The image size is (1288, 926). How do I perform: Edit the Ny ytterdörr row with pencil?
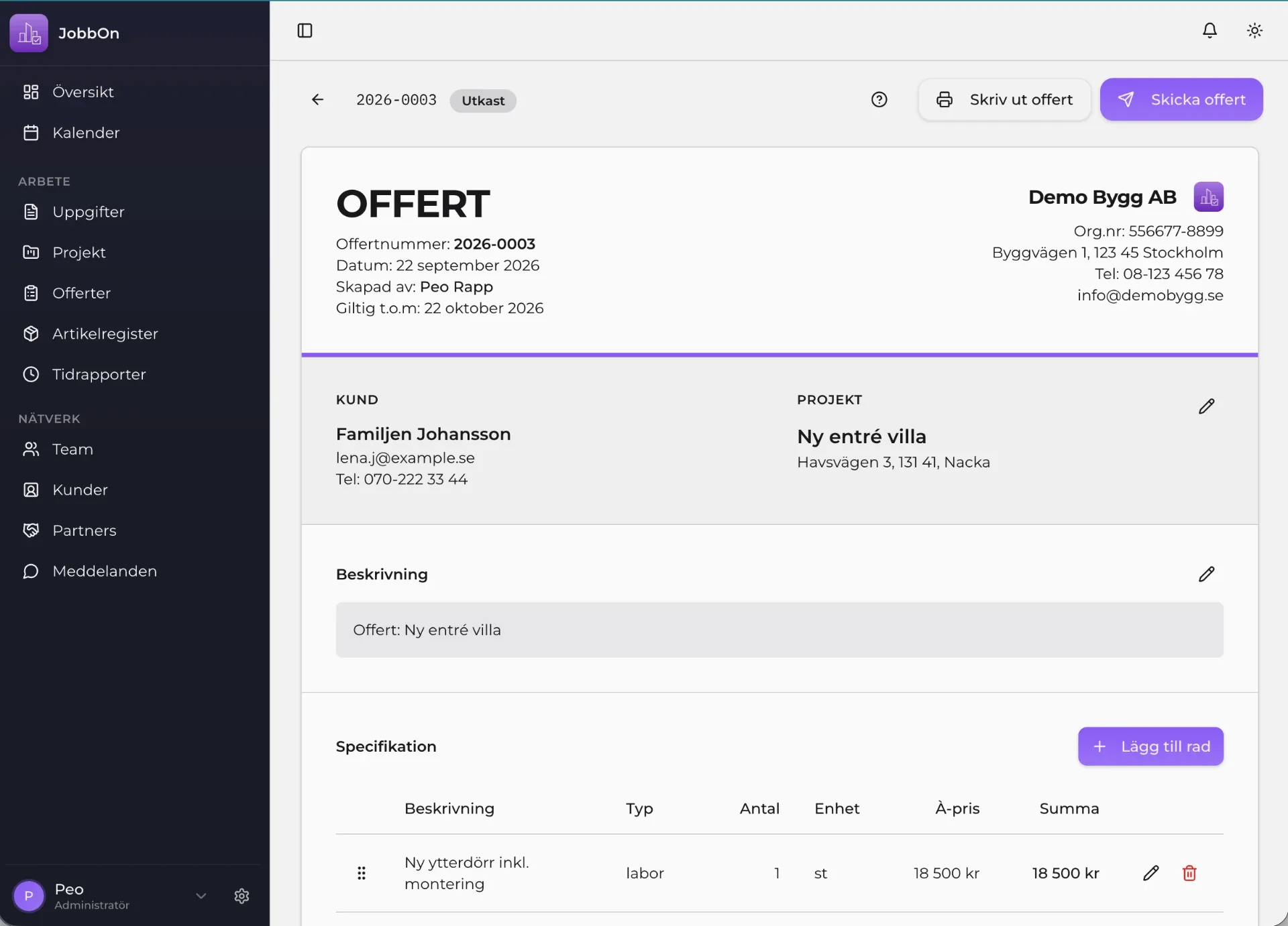point(1150,873)
